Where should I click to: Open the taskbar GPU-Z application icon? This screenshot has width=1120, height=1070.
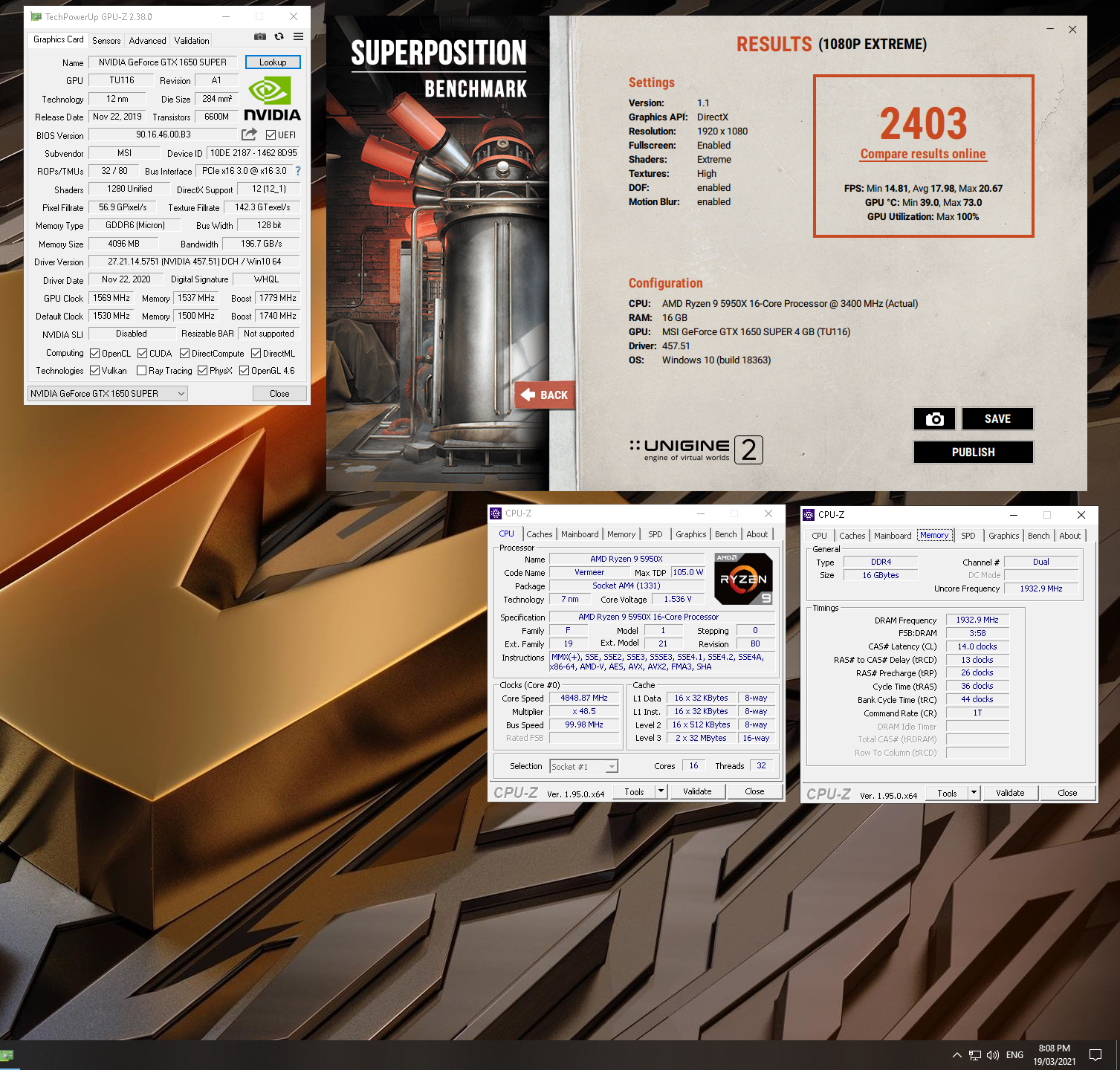pos(7,1055)
